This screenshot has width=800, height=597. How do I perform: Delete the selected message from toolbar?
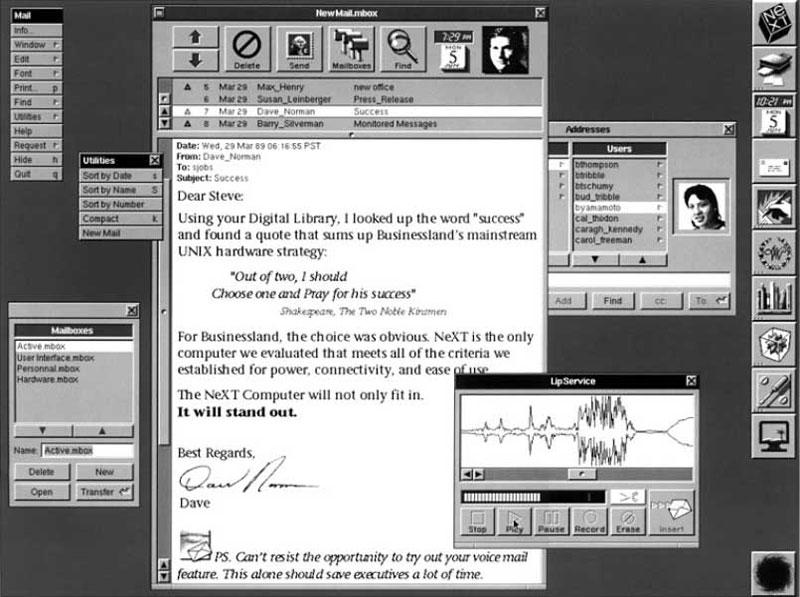(x=247, y=49)
